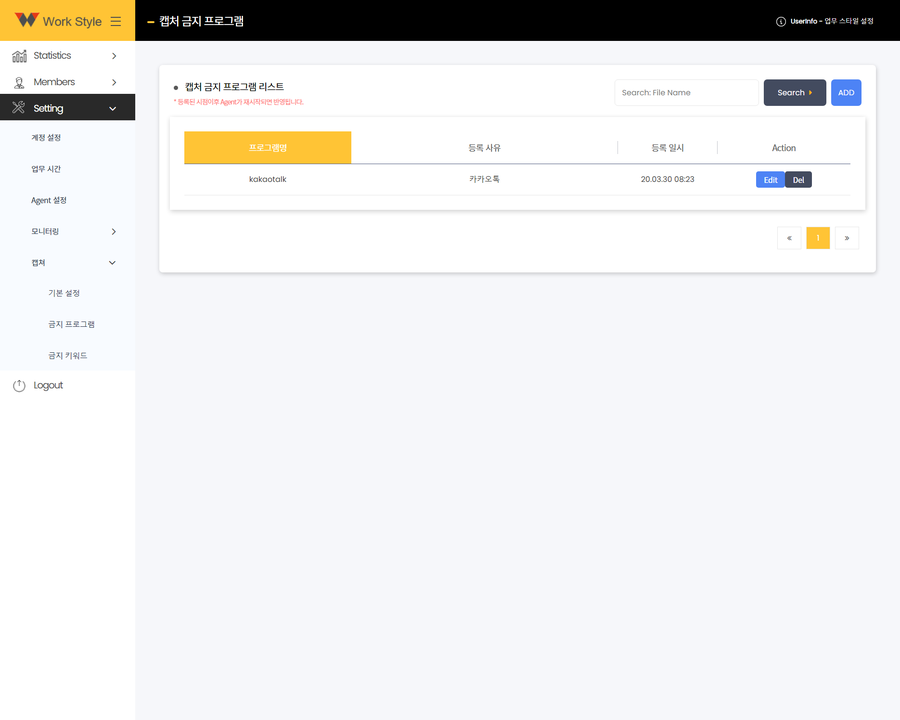Go to 금지 프로그램 page
The width and height of the screenshot is (900, 720).
[71, 324]
